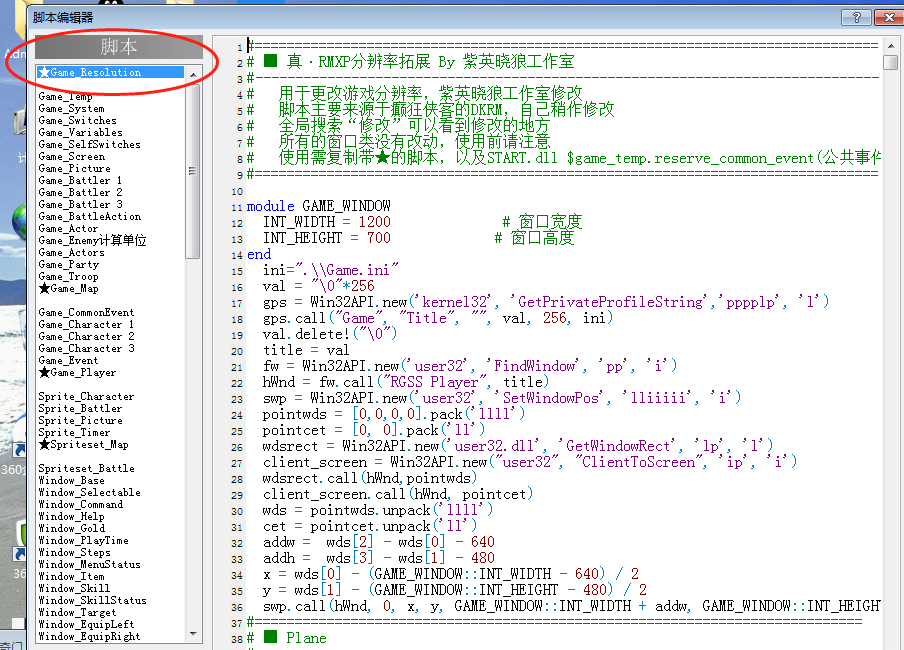Click the script list scrollbar thumb
The width and height of the screenshot is (904, 650).
193,171
